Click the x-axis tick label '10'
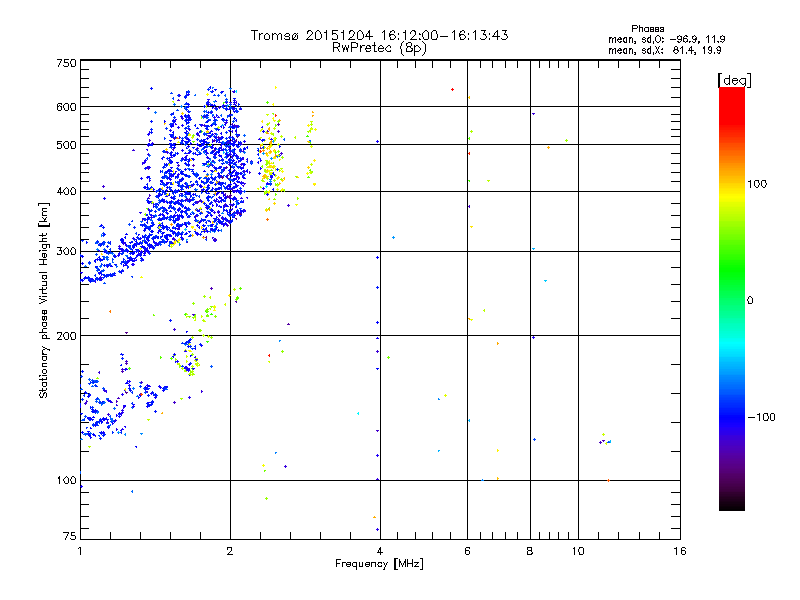The height and width of the screenshot is (600, 800). coord(578,551)
